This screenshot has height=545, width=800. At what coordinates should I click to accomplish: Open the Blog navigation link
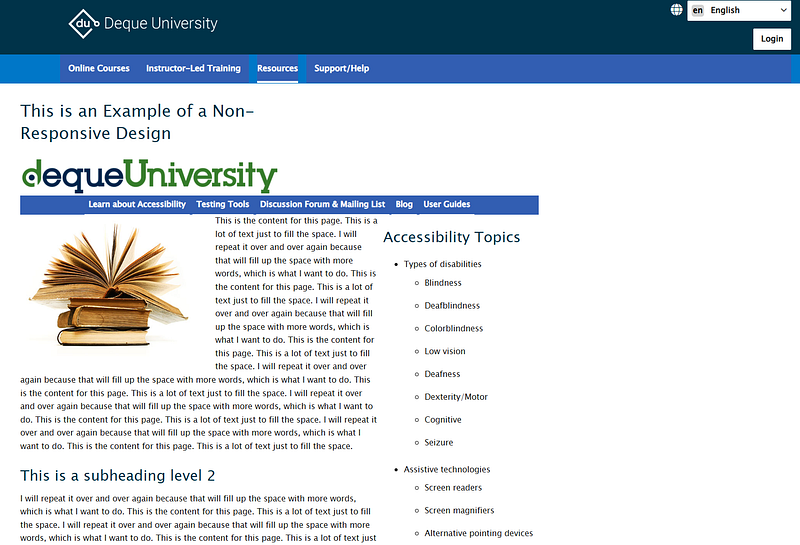pyautogui.click(x=404, y=204)
